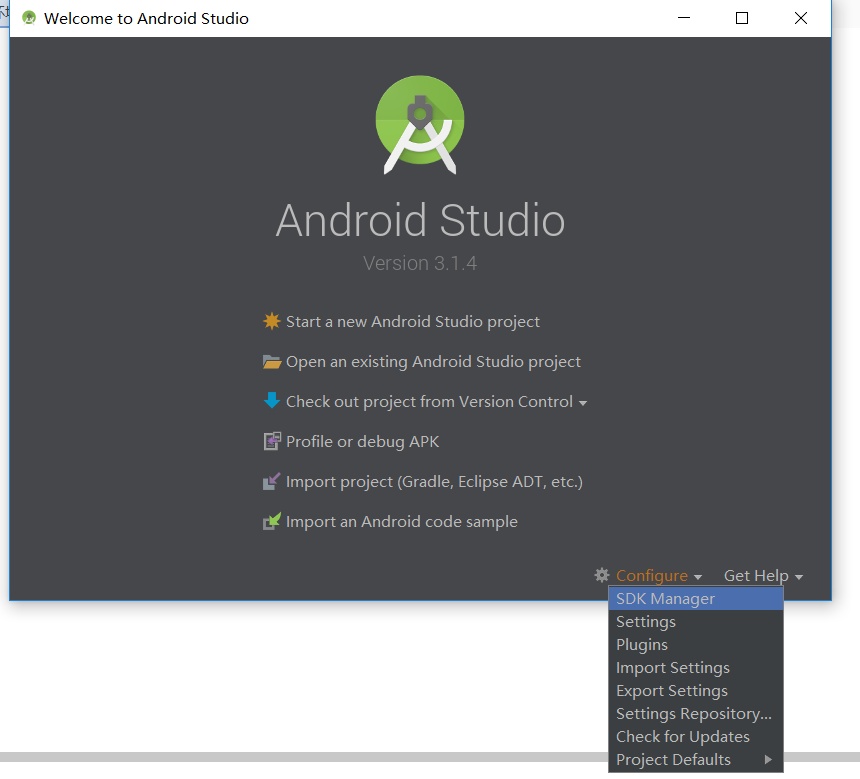This screenshot has width=860, height=779.
Task: Choose Import Settings menu entry
Action: click(x=695, y=668)
